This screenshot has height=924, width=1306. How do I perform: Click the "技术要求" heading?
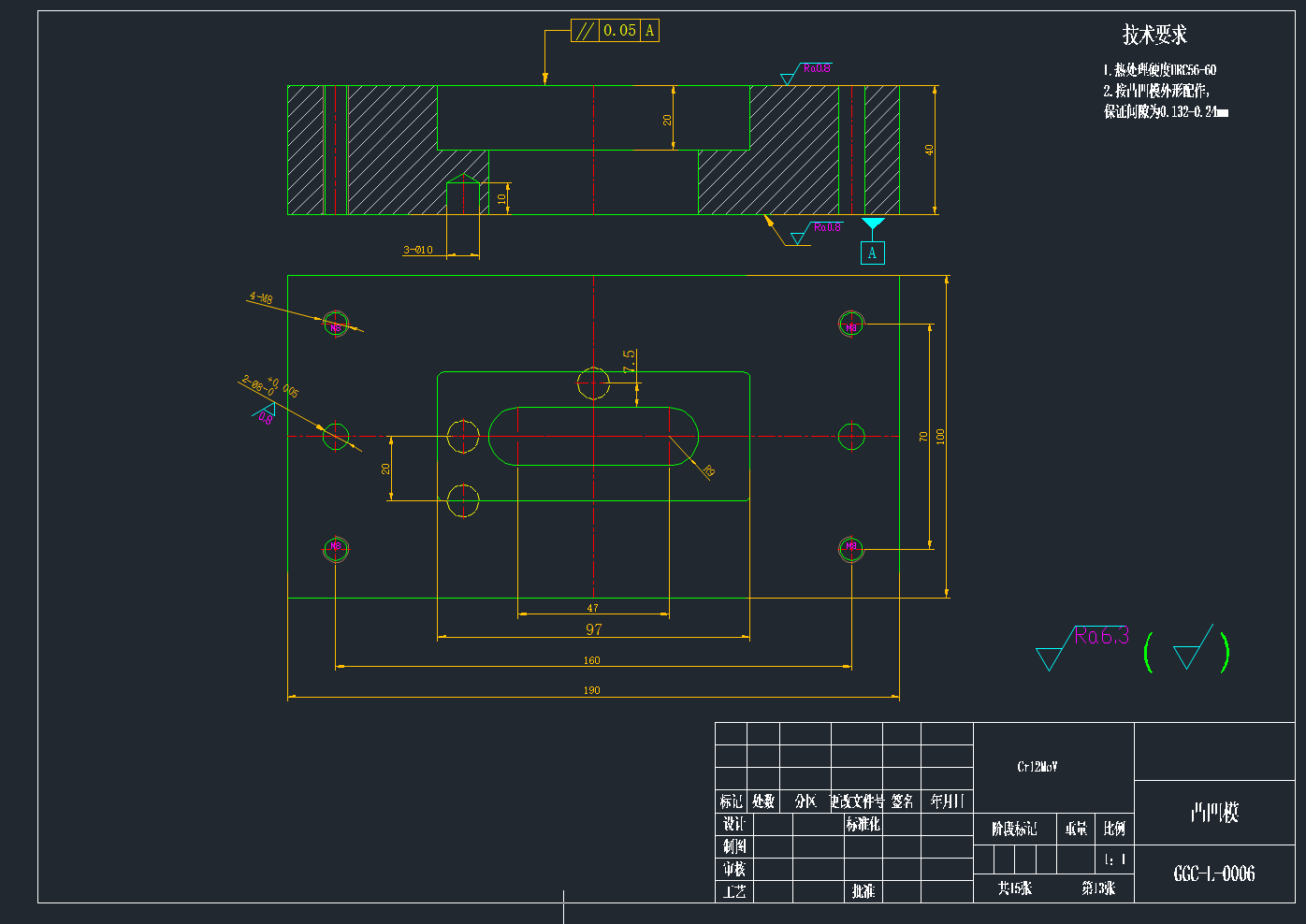click(x=1154, y=35)
